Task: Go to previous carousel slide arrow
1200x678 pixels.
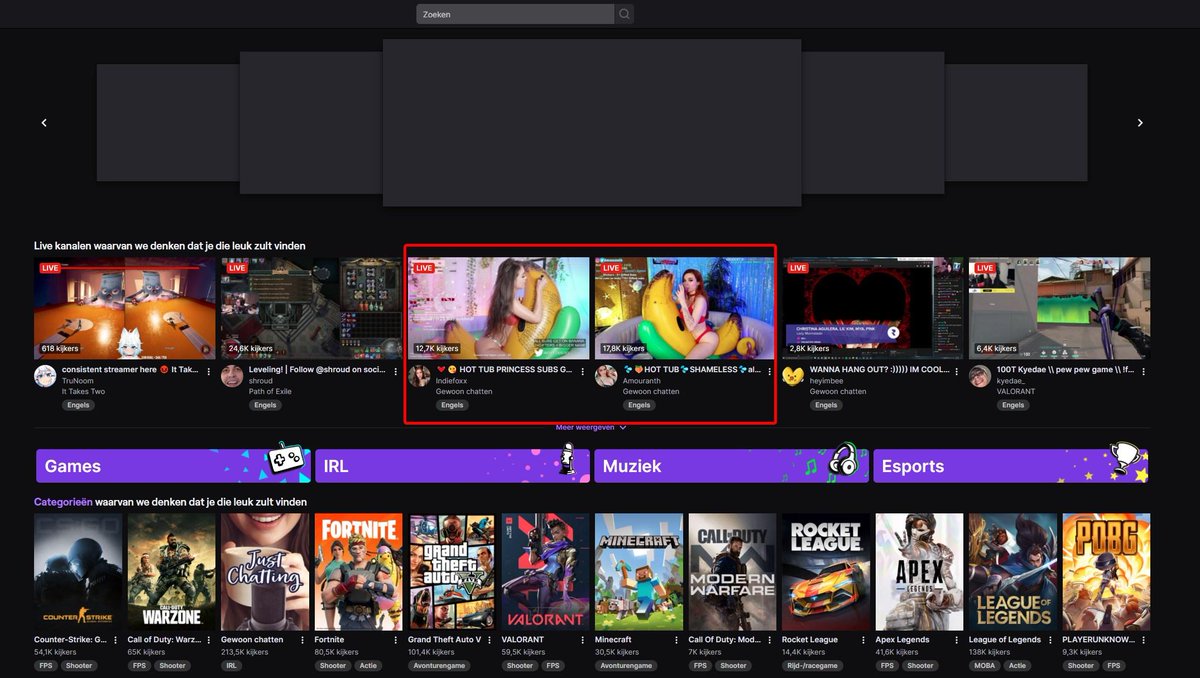Action: click(x=44, y=122)
